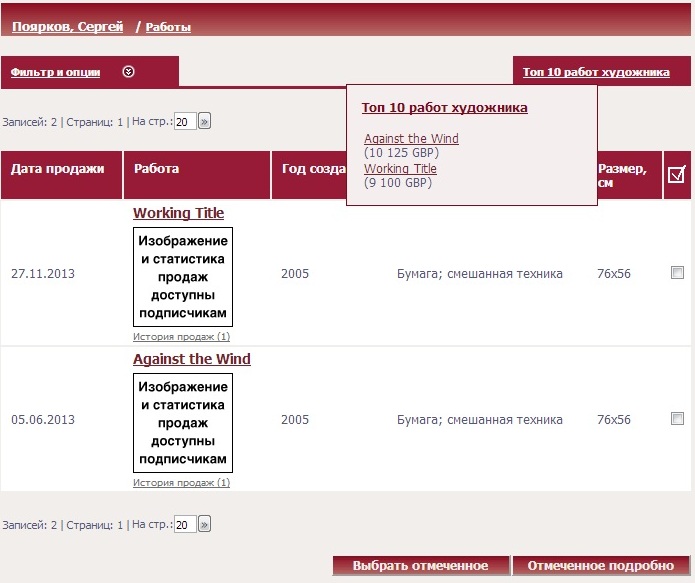Click the top go-to-page arrow button
This screenshot has width=695, height=583.
click(205, 122)
